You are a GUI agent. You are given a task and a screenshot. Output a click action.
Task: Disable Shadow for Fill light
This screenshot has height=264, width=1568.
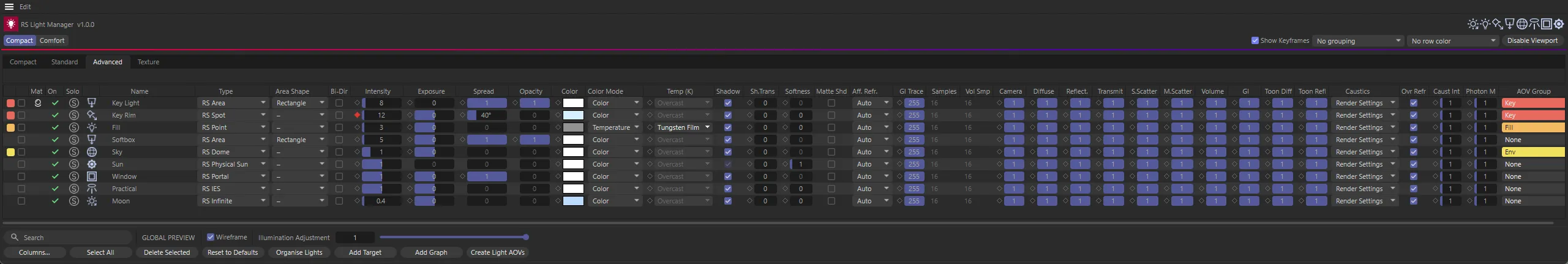click(x=728, y=127)
